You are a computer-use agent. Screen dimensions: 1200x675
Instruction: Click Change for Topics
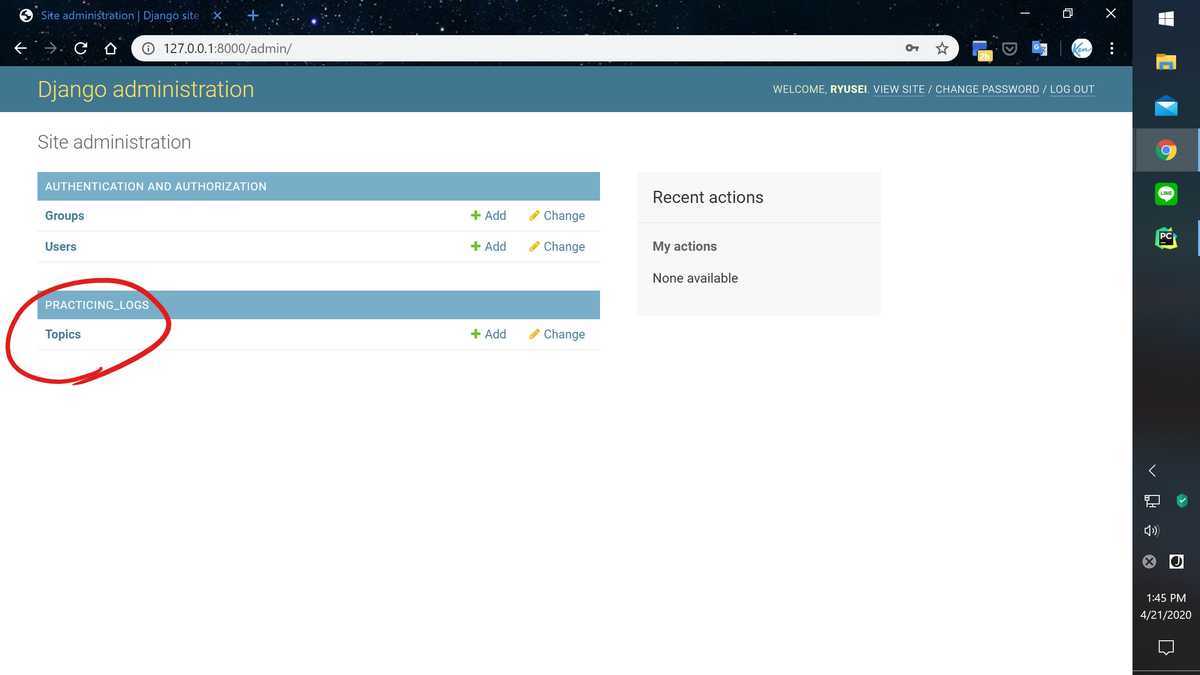[x=557, y=334]
